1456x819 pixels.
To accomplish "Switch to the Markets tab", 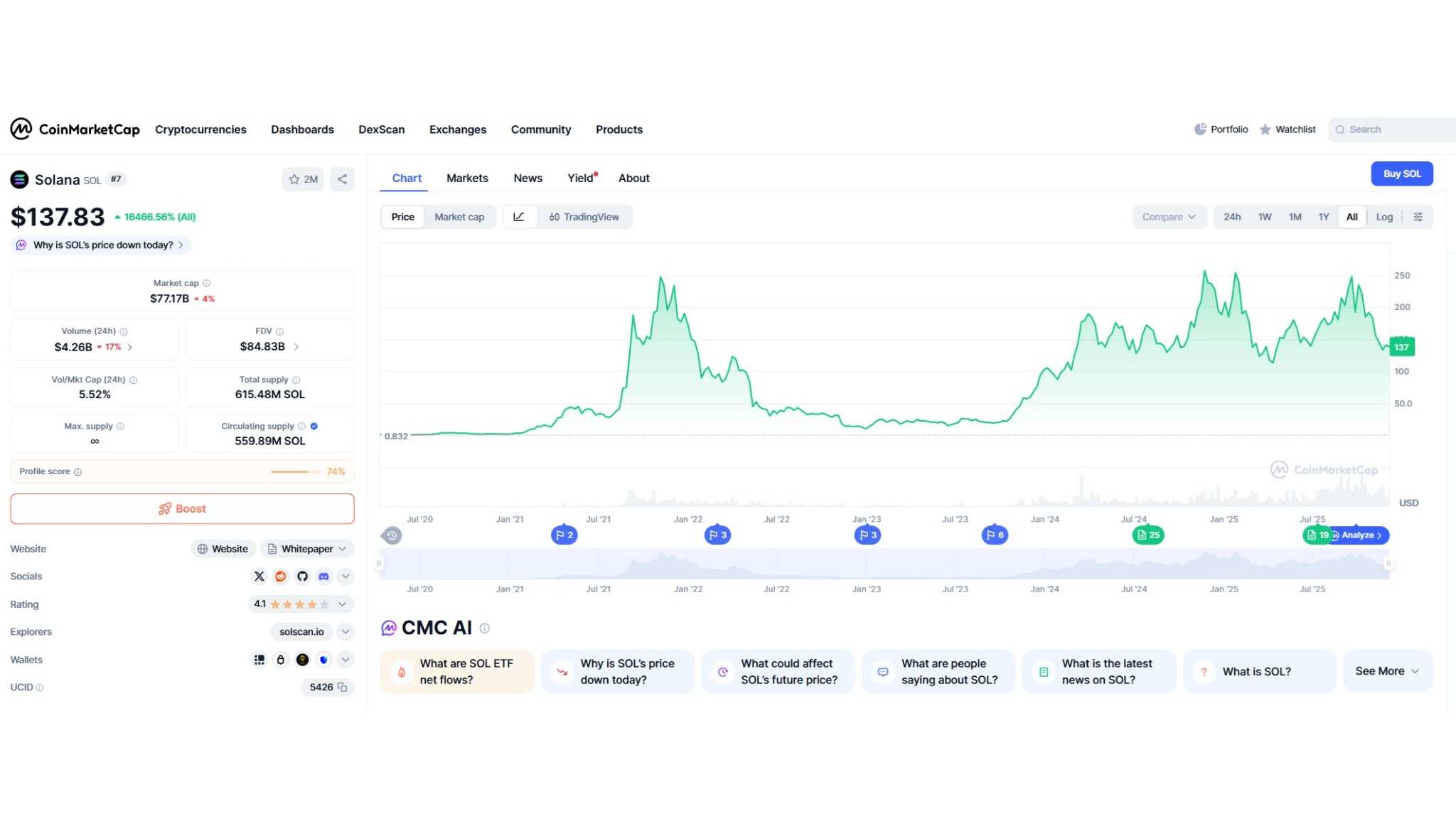I will tap(467, 178).
